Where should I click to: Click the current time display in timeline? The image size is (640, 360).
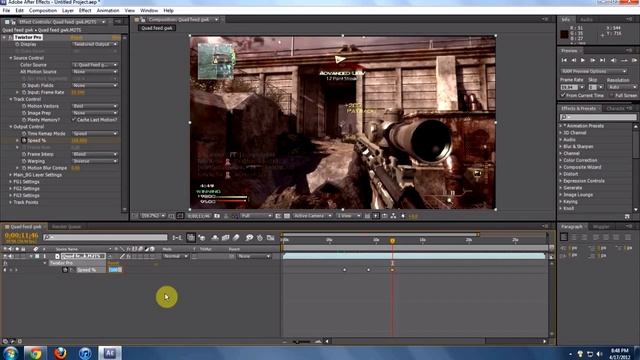[21, 236]
